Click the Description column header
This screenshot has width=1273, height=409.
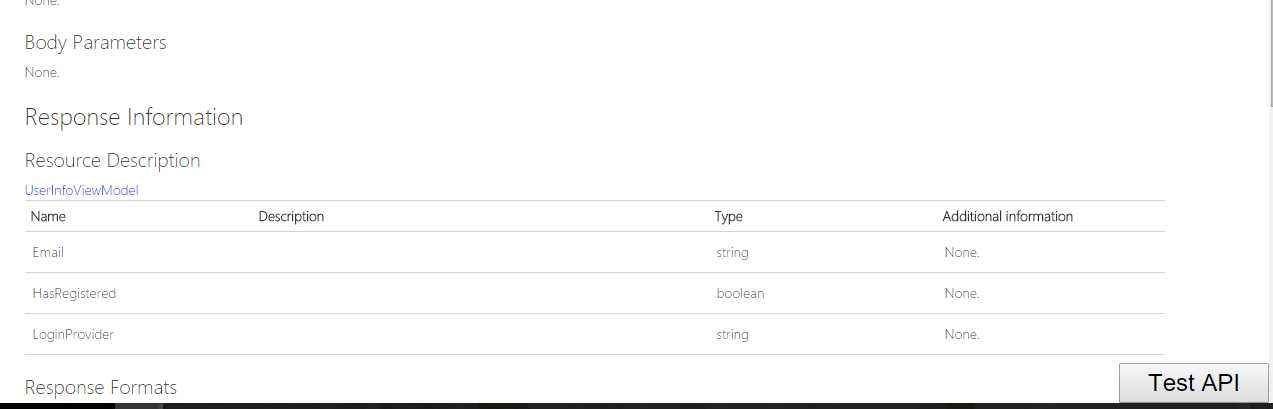pyautogui.click(x=291, y=216)
